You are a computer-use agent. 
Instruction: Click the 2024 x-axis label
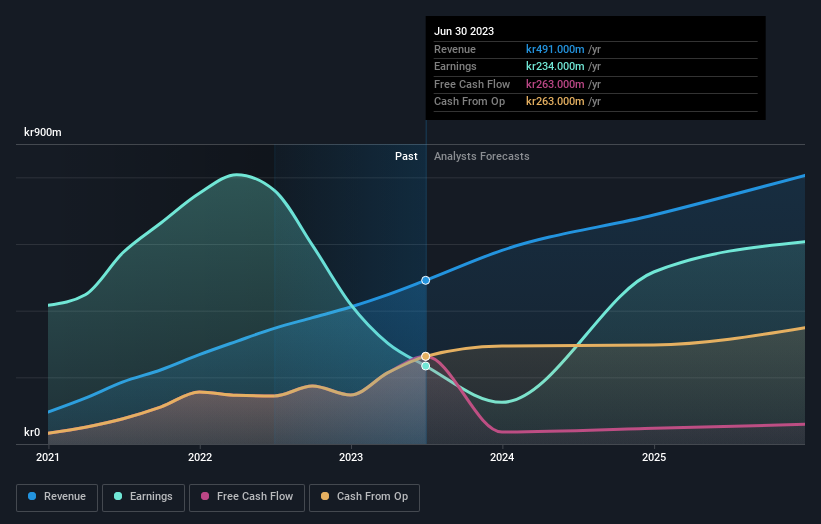click(x=502, y=458)
